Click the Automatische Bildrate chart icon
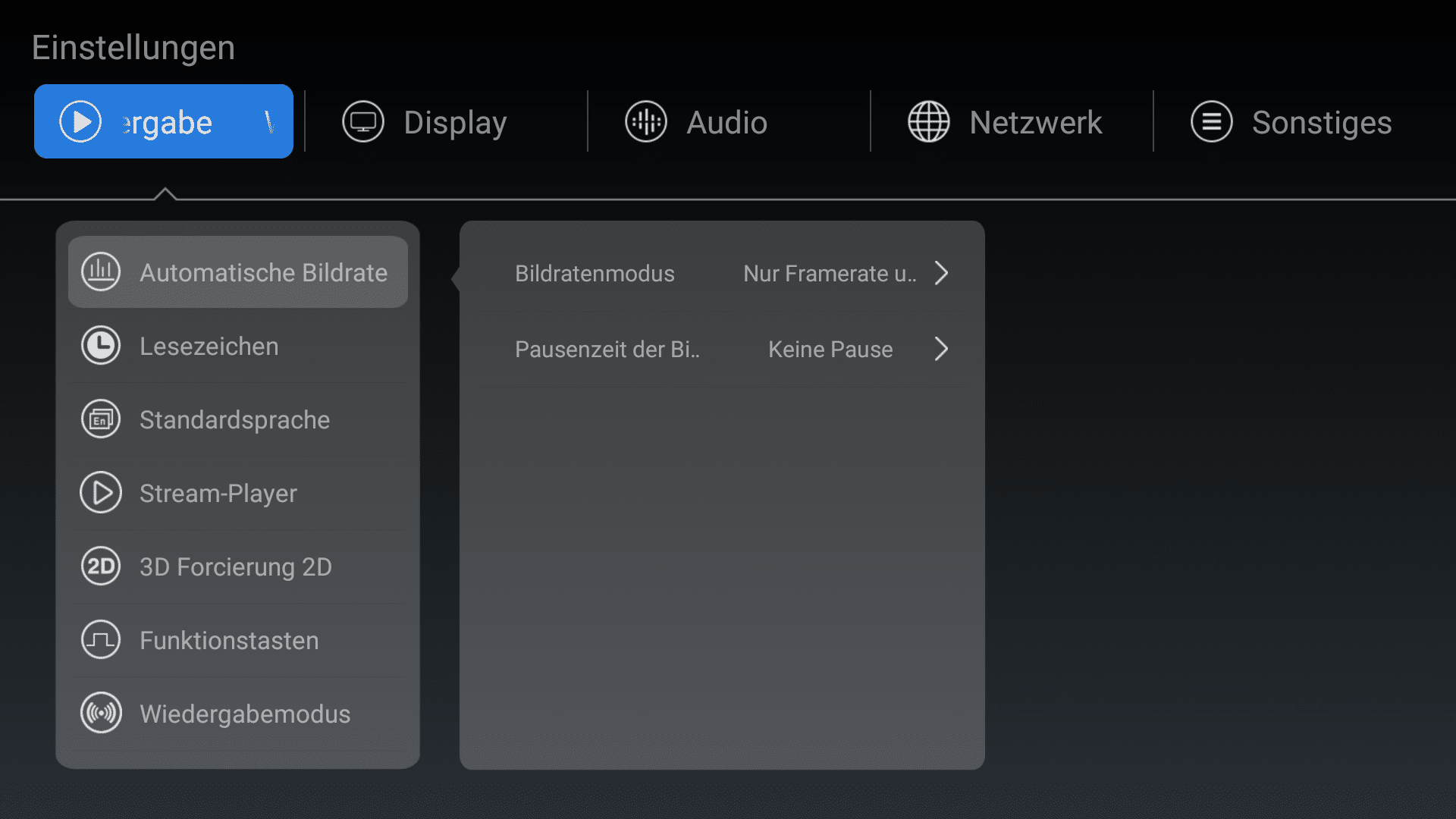The image size is (1456, 819). (x=101, y=271)
